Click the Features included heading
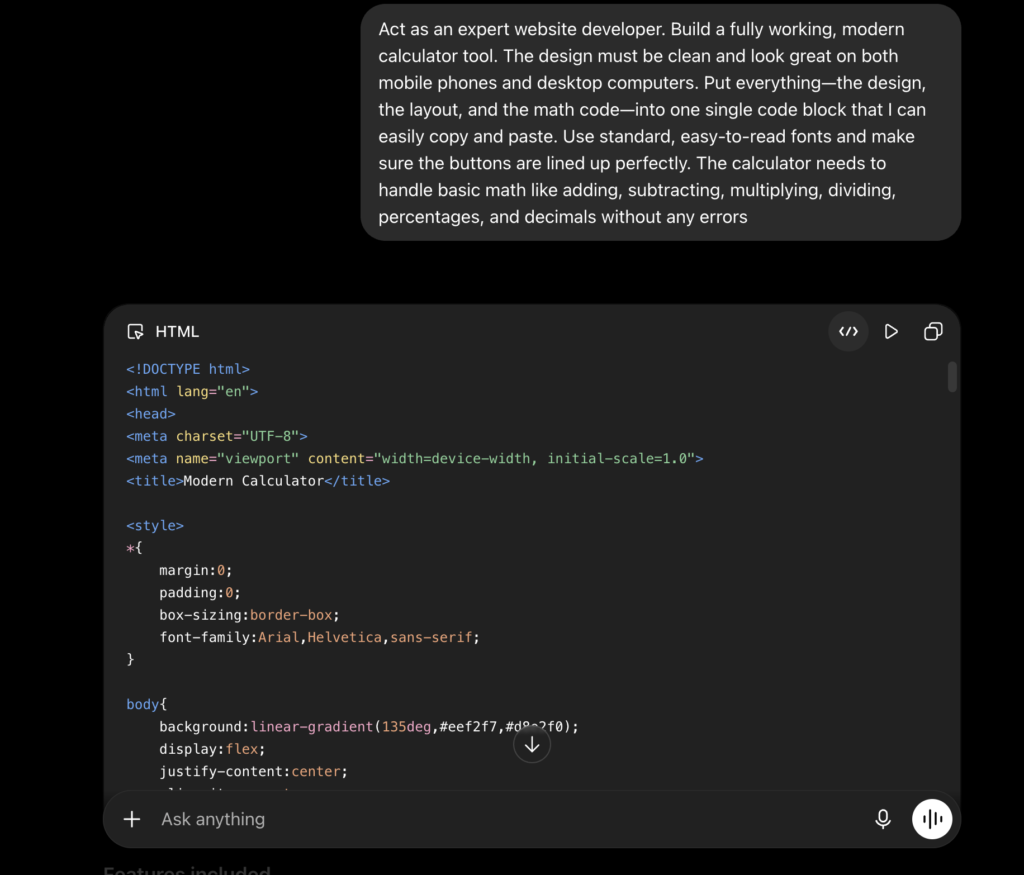 coord(187,870)
